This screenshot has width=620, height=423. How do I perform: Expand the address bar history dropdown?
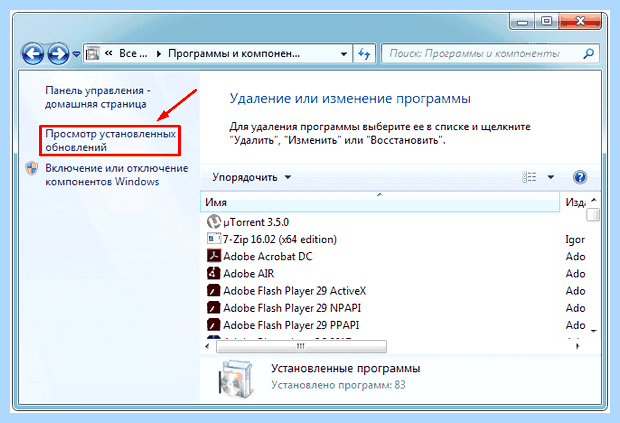344,54
